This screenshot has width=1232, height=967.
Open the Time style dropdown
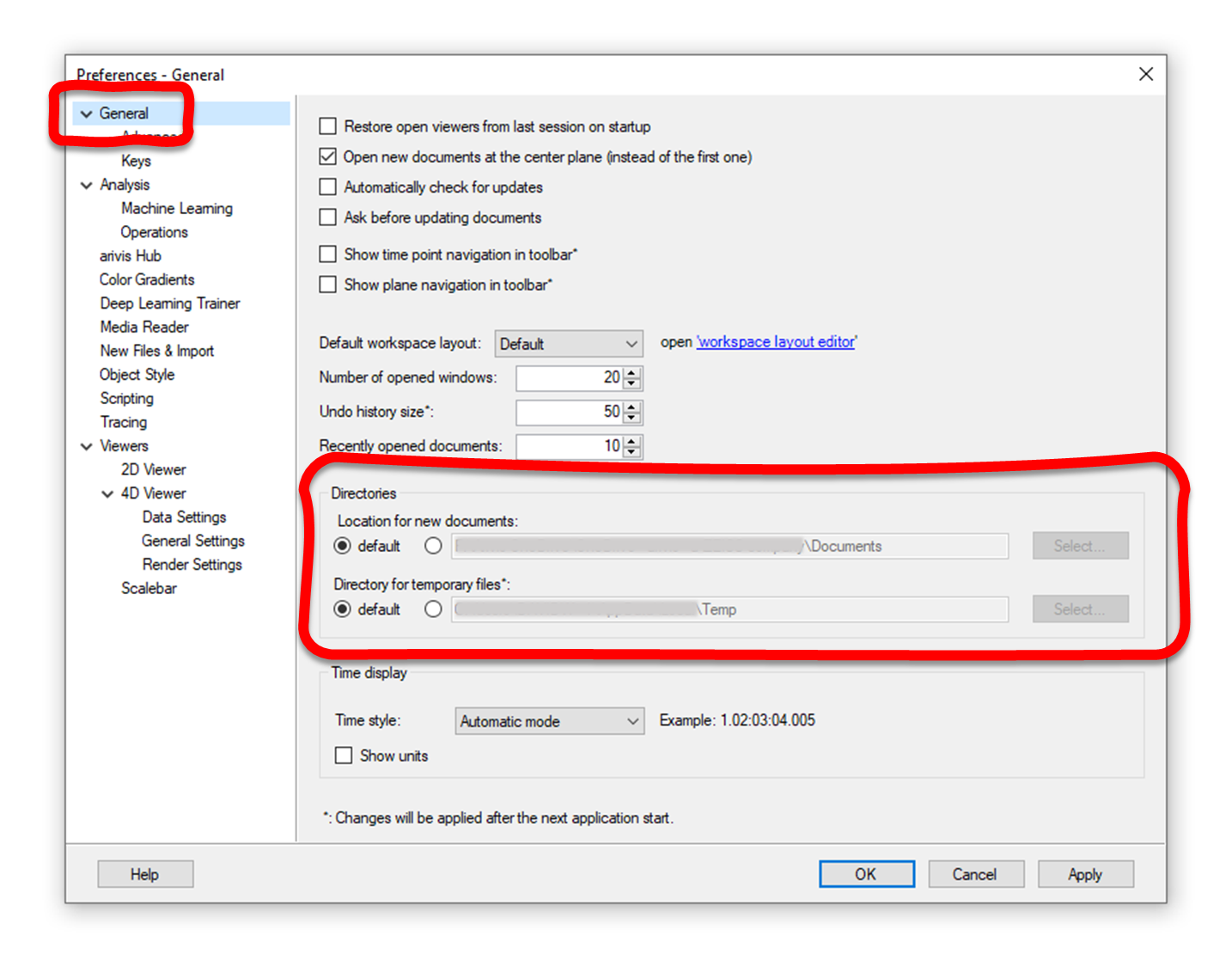549,720
